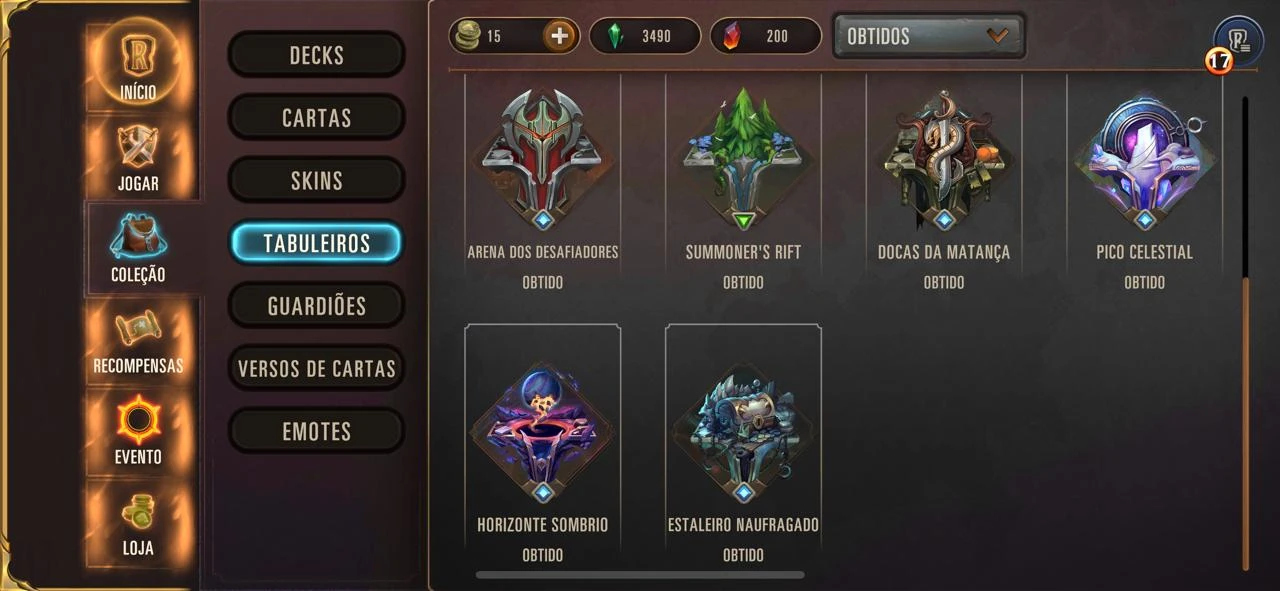Image resolution: width=1280 pixels, height=591 pixels.
Task: Toggle the Obtidos filter checkmark
Action: [x=997, y=36]
